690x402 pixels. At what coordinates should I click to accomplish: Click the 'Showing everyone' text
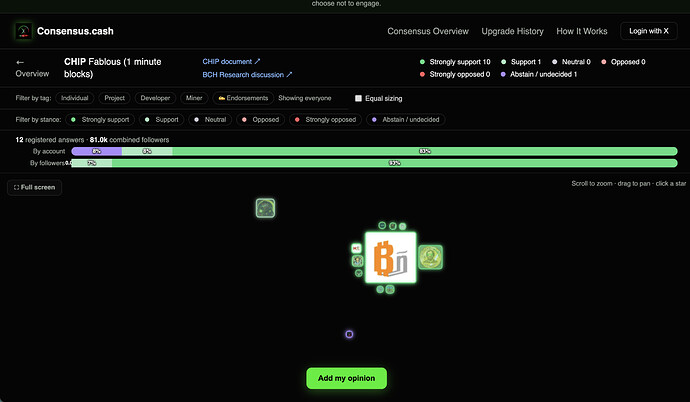point(305,98)
